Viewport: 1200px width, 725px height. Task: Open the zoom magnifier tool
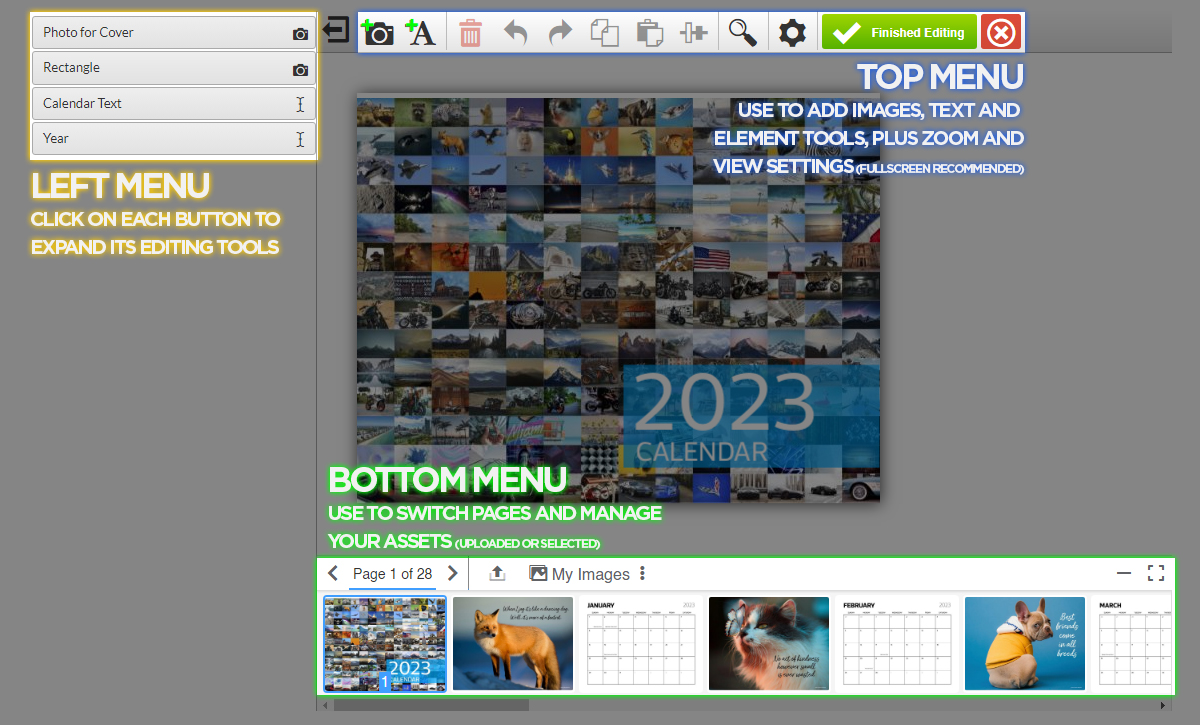pos(742,33)
